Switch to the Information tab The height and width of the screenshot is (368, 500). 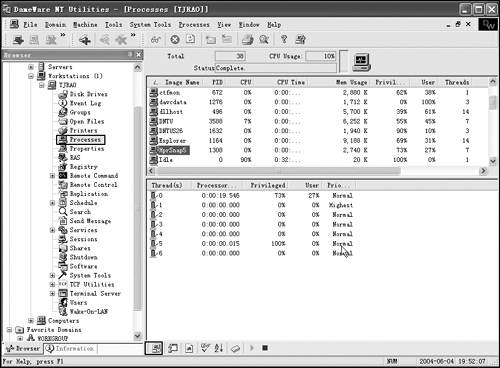pyautogui.click(x=70, y=348)
